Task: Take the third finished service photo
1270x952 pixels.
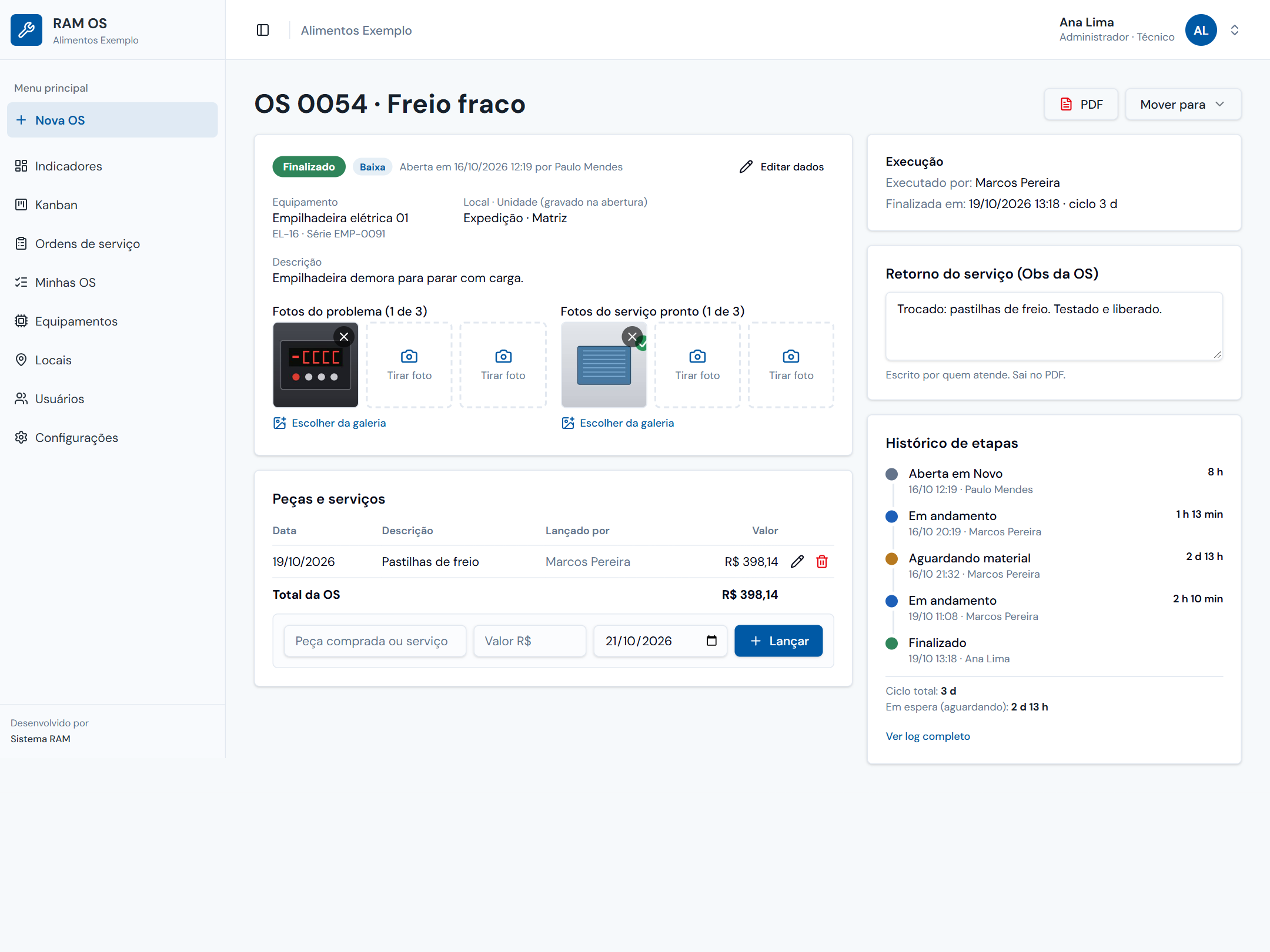Action: (791, 365)
